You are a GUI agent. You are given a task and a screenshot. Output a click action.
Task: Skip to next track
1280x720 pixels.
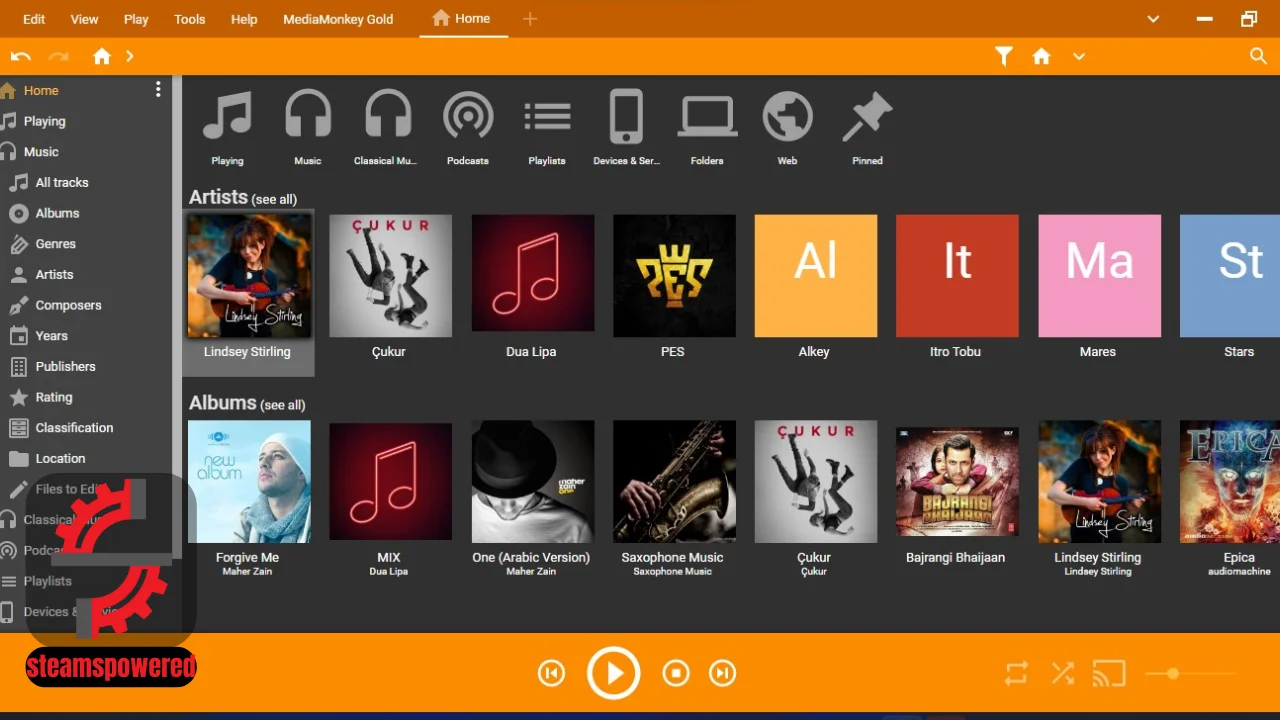pos(722,674)
